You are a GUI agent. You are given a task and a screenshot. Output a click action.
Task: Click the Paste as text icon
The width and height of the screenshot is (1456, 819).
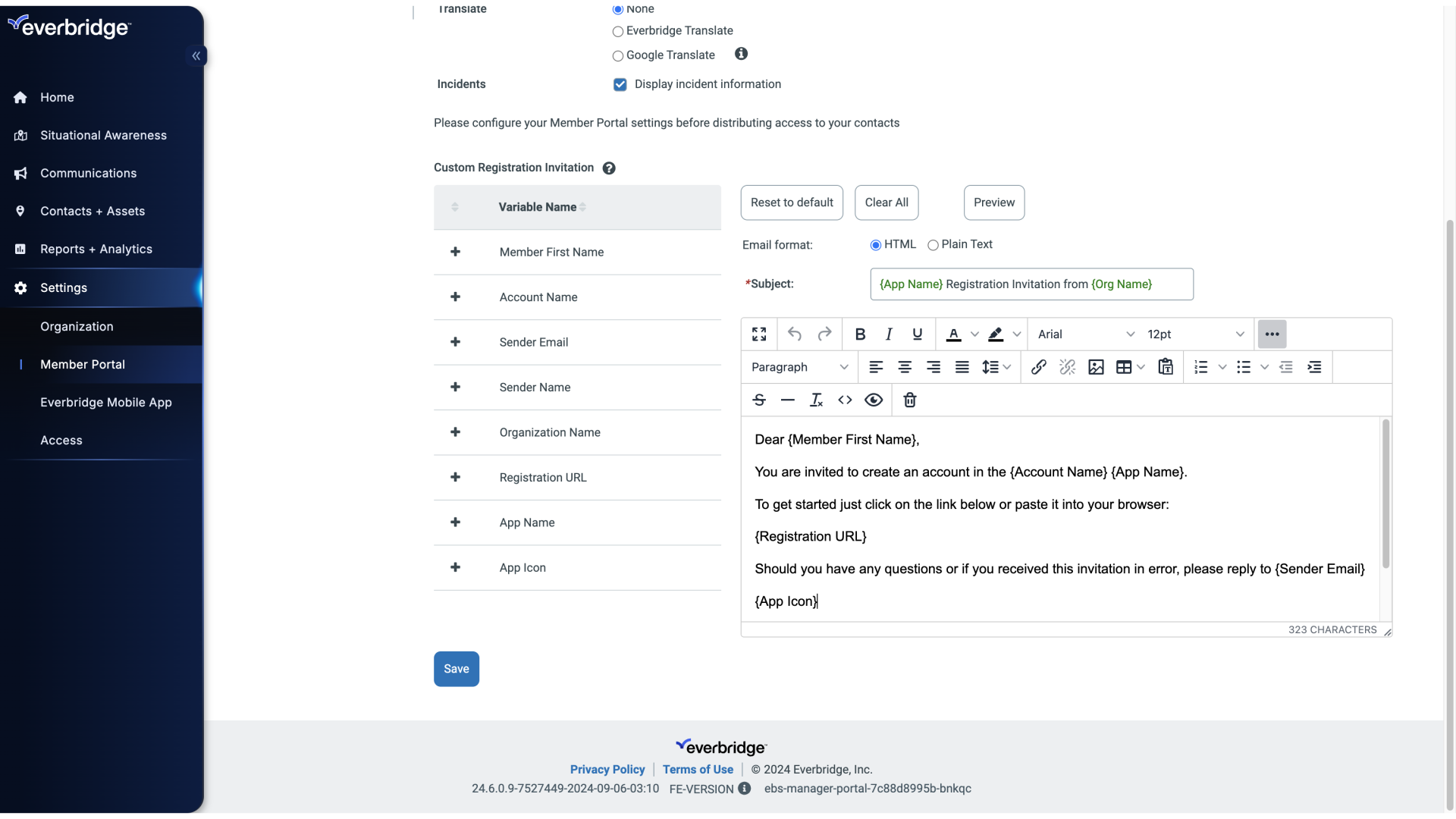coord(1166,367)
